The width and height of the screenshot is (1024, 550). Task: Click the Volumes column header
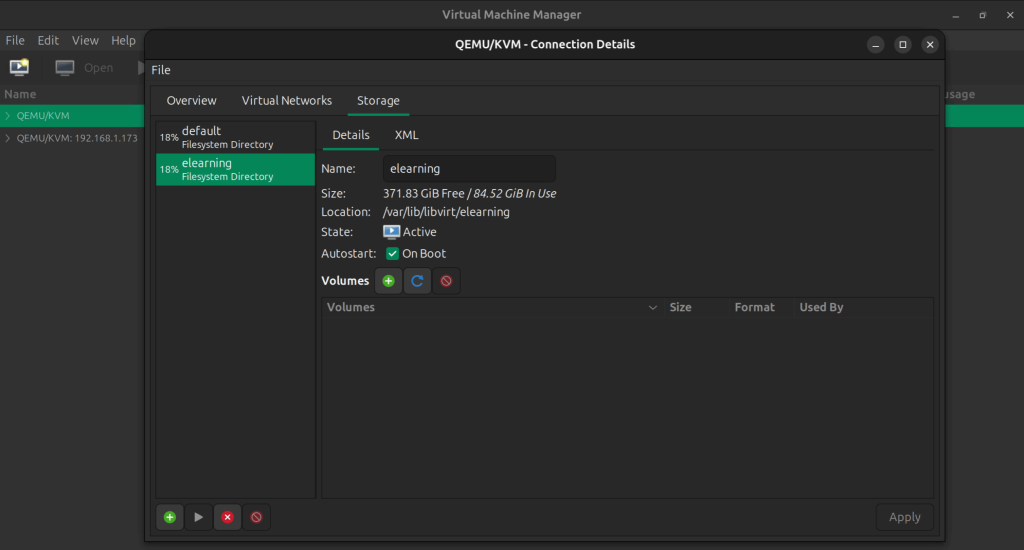[492, 308]
